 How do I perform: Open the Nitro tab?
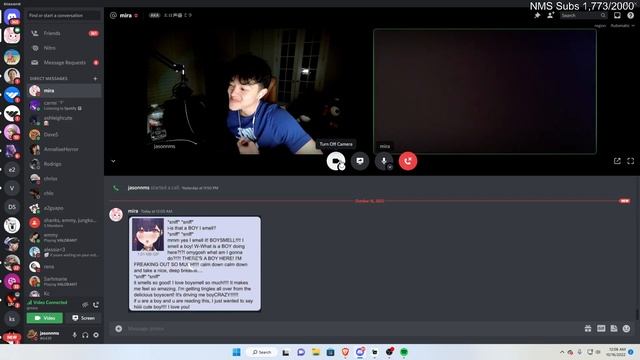pos(64,48)
